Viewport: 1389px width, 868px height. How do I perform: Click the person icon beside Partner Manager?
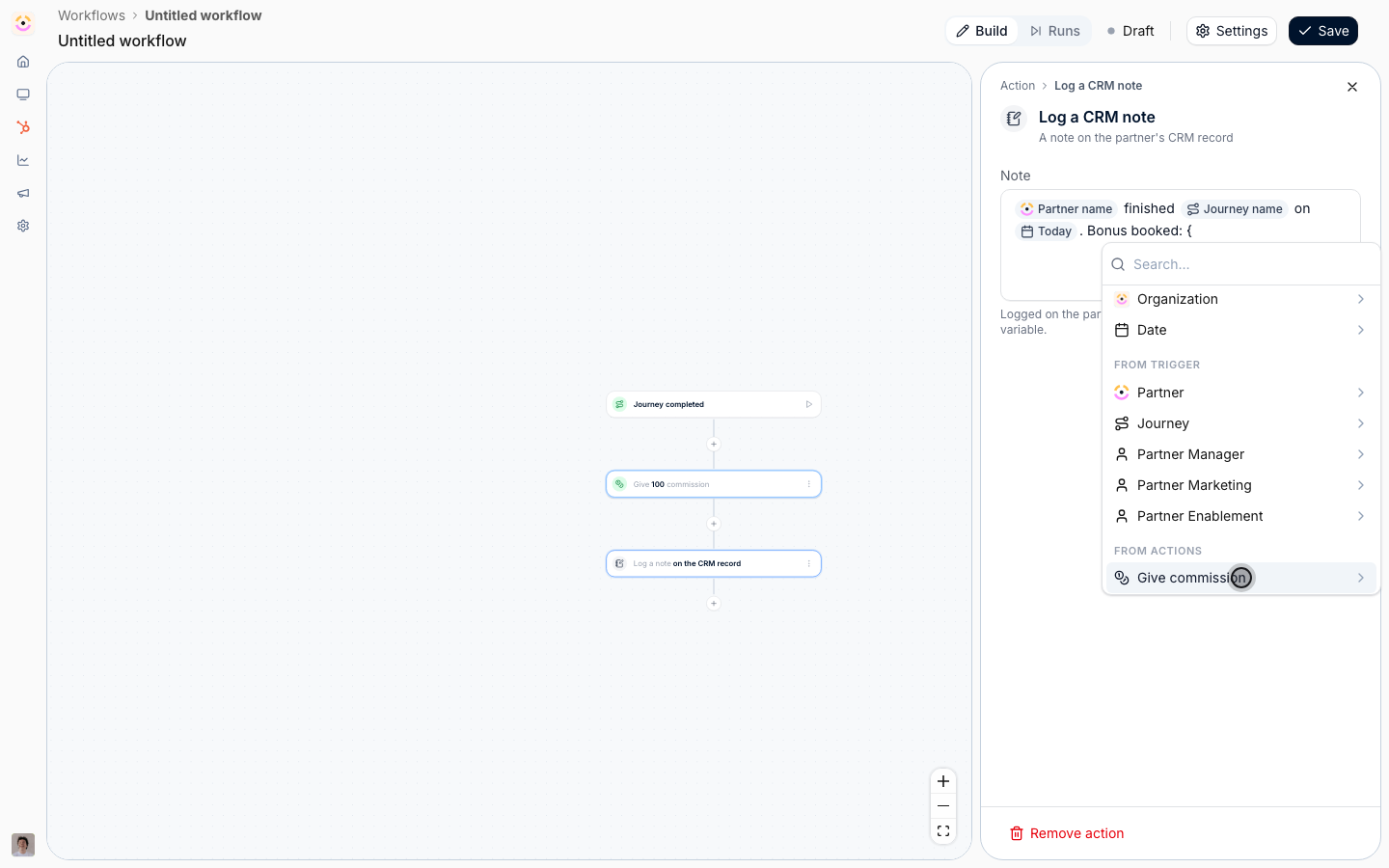point(1122,454)
